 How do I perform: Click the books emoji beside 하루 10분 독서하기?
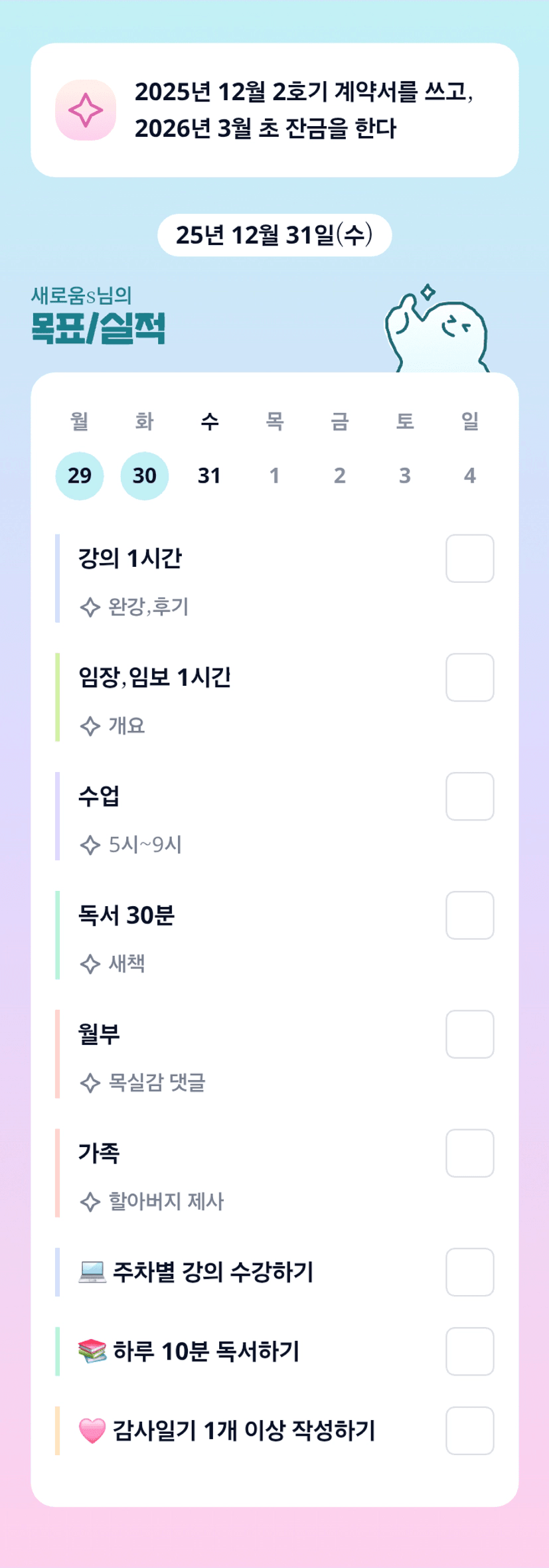click(92, 1352)
